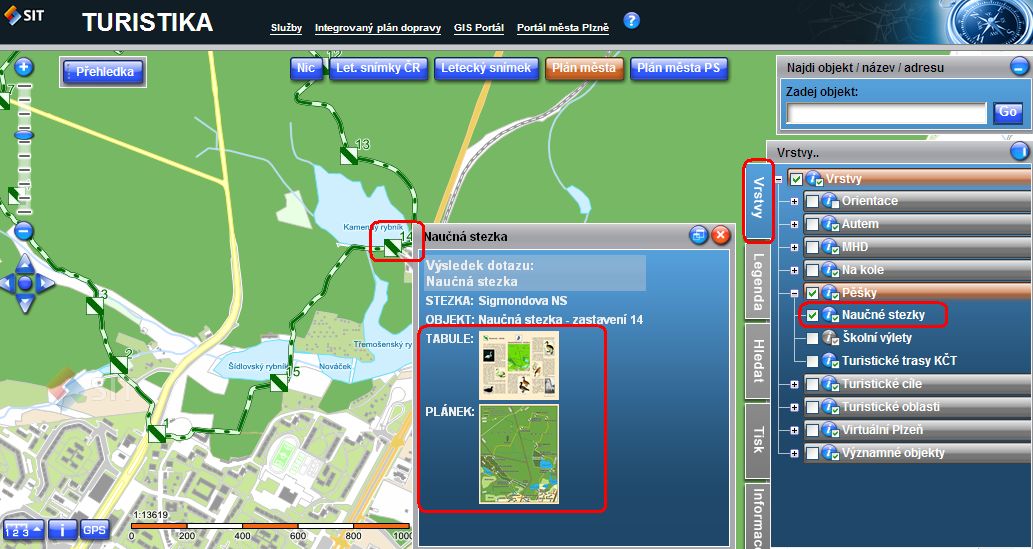Uncheck the Naučné stezky layer checkbox
This screenshot has height=549, width=1033.
(813, 315)
